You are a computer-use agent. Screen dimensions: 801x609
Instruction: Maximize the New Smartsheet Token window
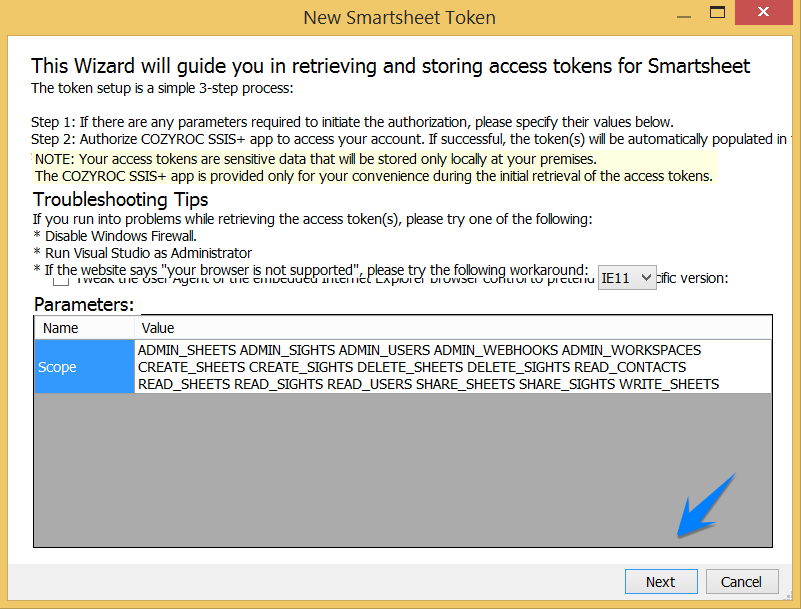(x=717, y=12)
